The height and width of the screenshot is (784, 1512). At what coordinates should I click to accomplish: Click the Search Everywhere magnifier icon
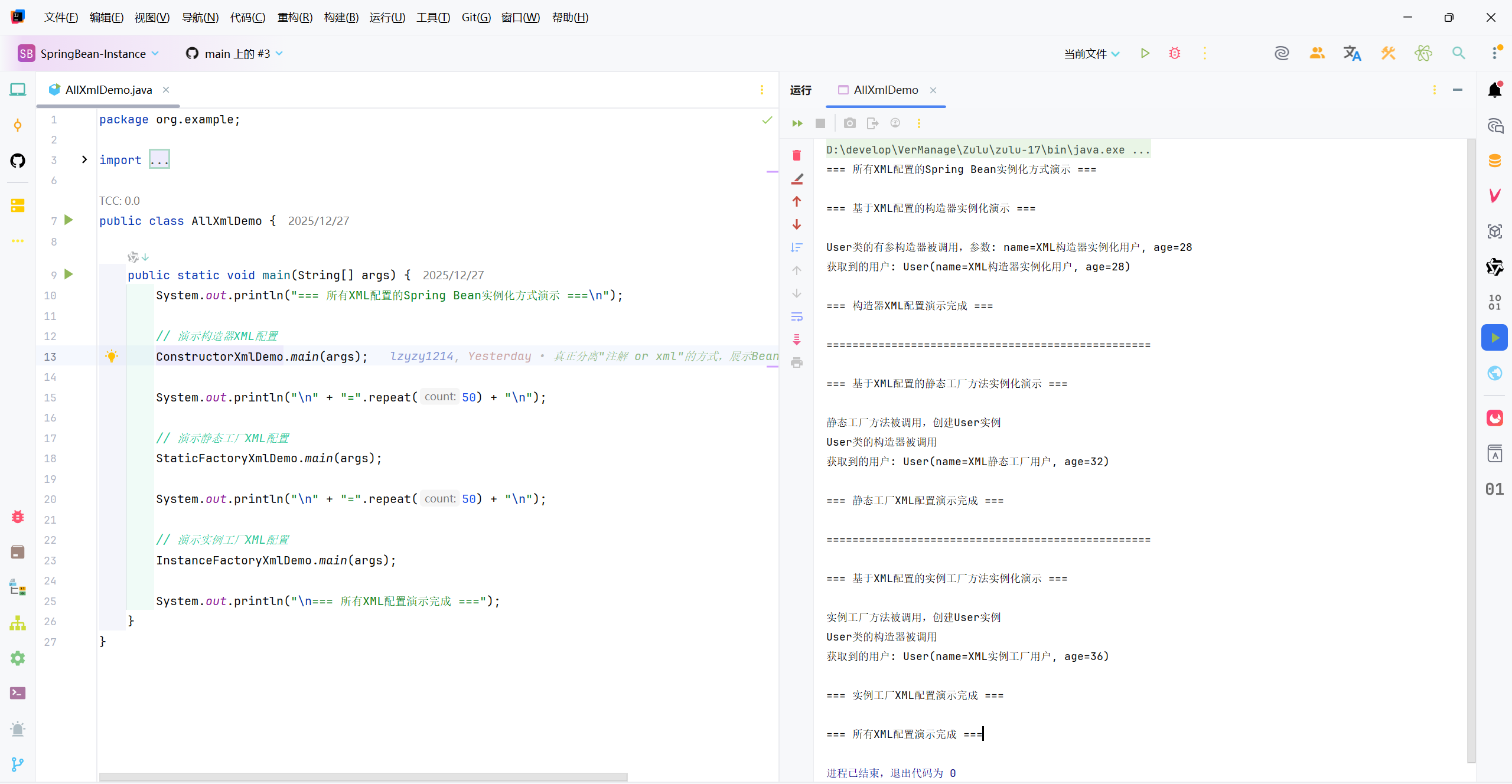1458,53
